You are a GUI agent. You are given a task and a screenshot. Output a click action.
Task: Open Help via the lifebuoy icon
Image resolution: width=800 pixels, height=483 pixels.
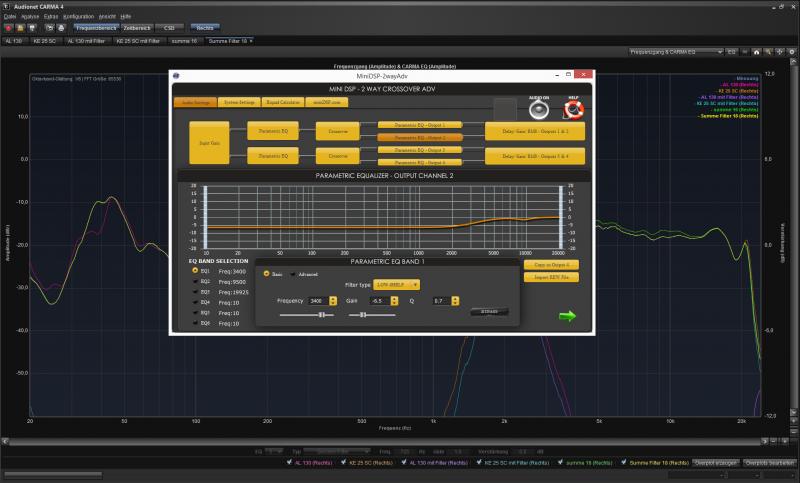(x=574, y=109)
